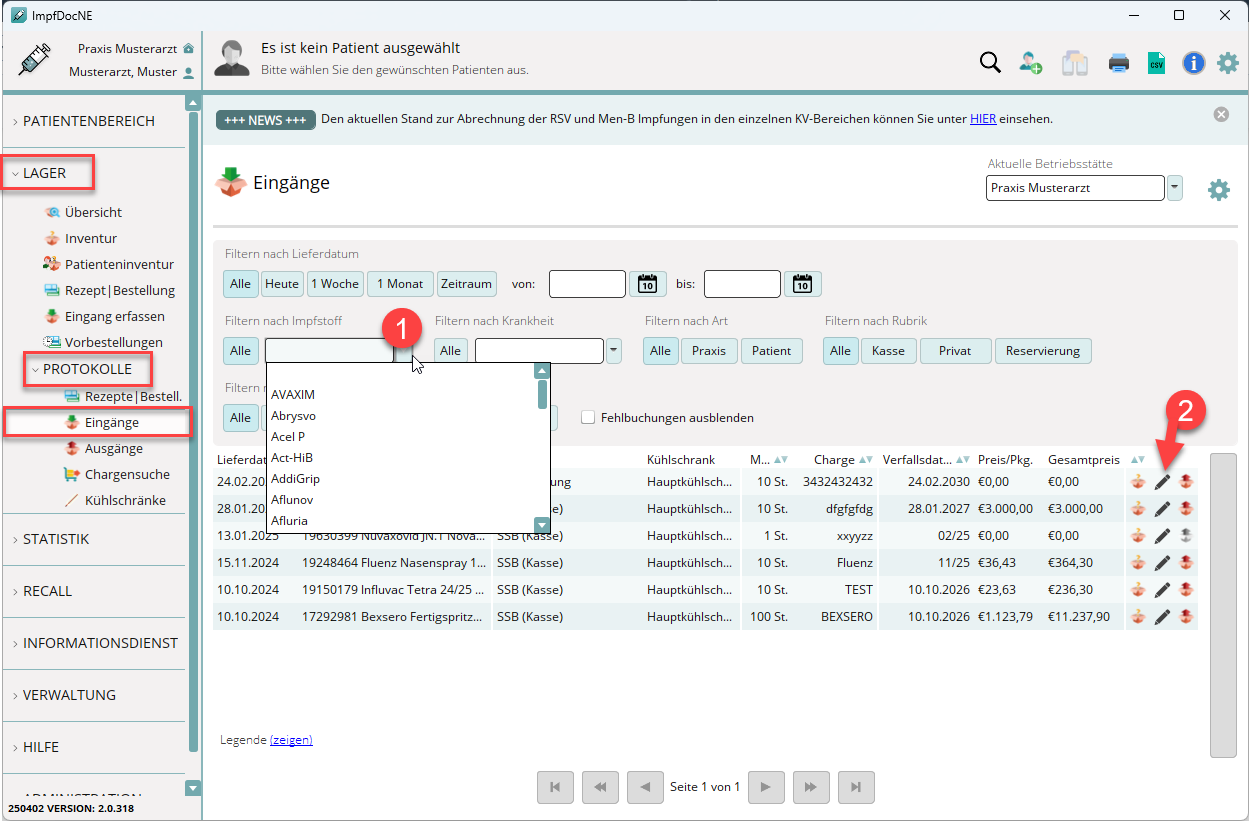The height and width of the screenshot is (821, 1249).
Task: Select the 'Kasse' Rubrik filter
Action: pyautogui.click(x=888, y=351)
